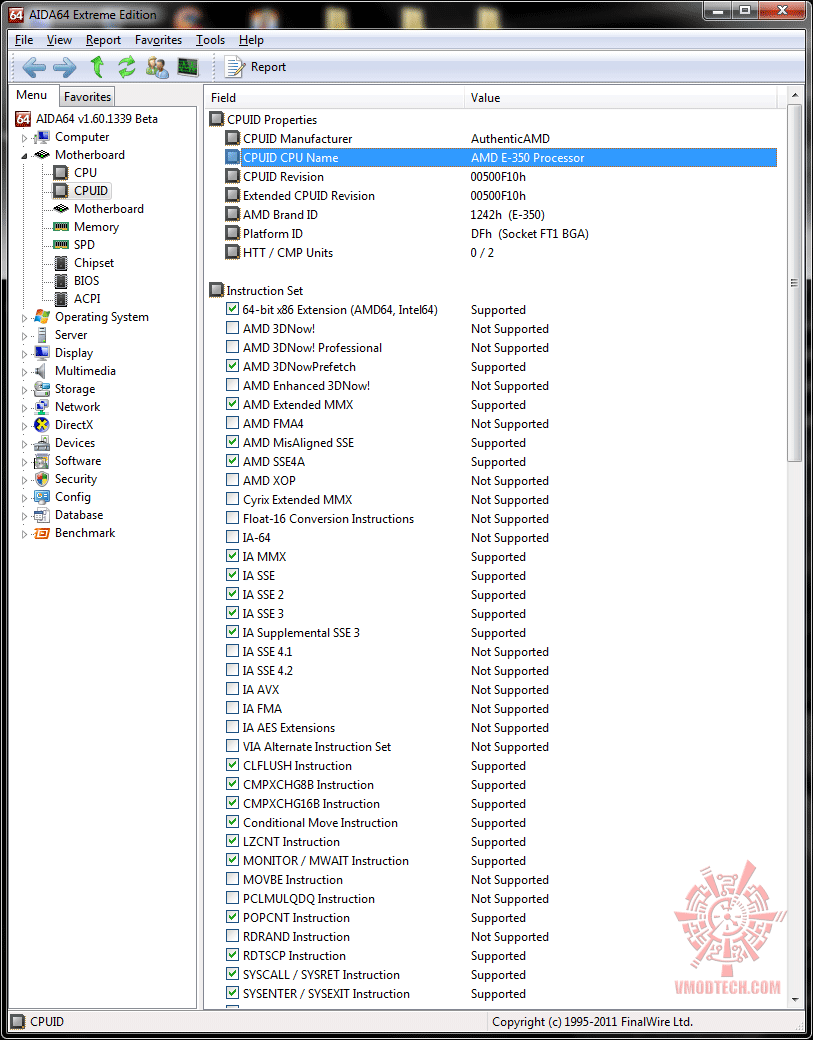Viewport: 813px width, 1040px height.
Task: Select the Platform ID row
Action: click(x=501, y=233)
